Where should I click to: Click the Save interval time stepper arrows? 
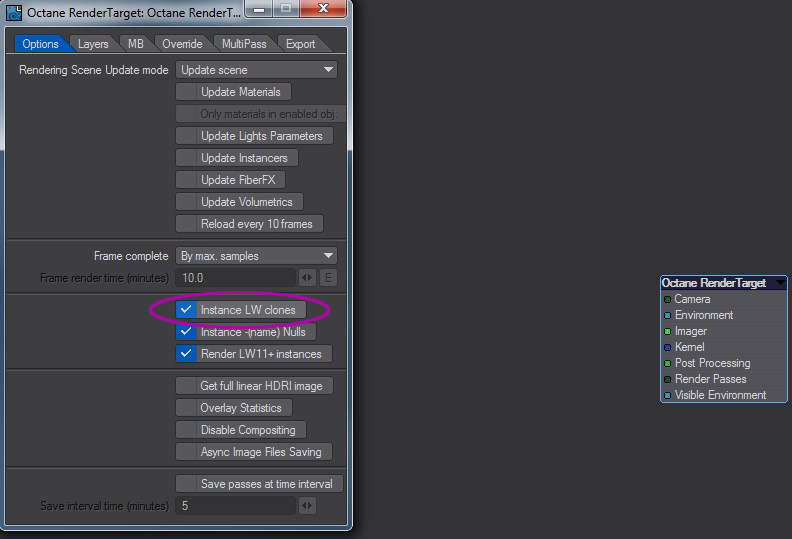click(307, 506)
